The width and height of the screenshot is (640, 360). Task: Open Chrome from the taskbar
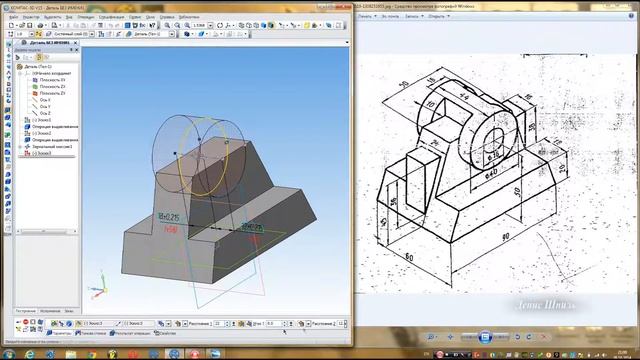click(92, 354)
